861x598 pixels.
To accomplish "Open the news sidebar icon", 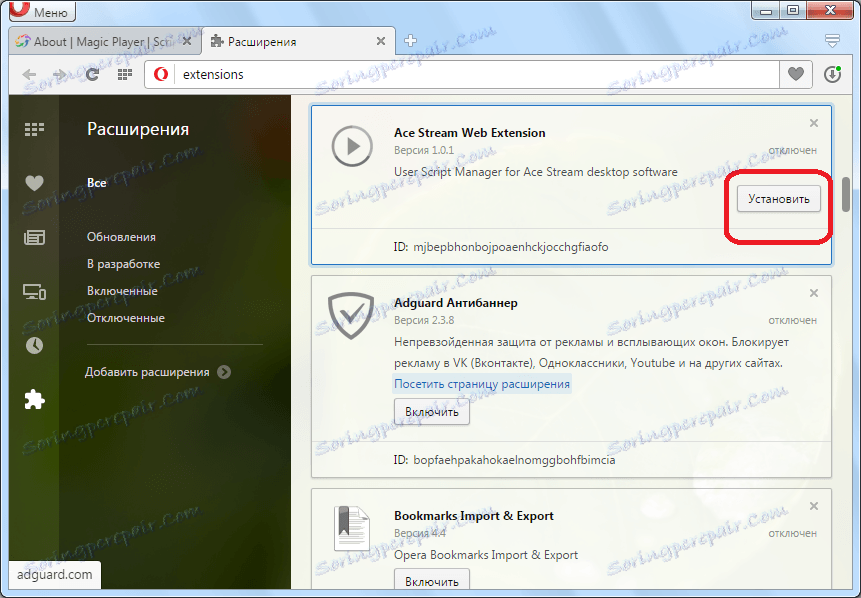I will pyautogui.click(x=34, y=238).
